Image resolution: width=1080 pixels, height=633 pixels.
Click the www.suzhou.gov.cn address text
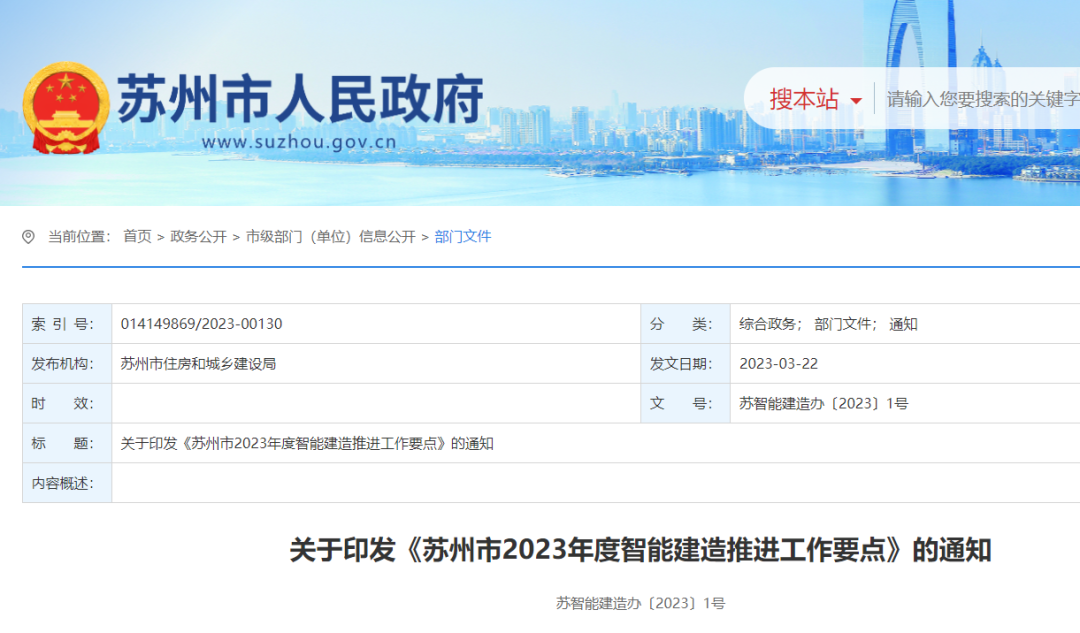tap(299, 142)
